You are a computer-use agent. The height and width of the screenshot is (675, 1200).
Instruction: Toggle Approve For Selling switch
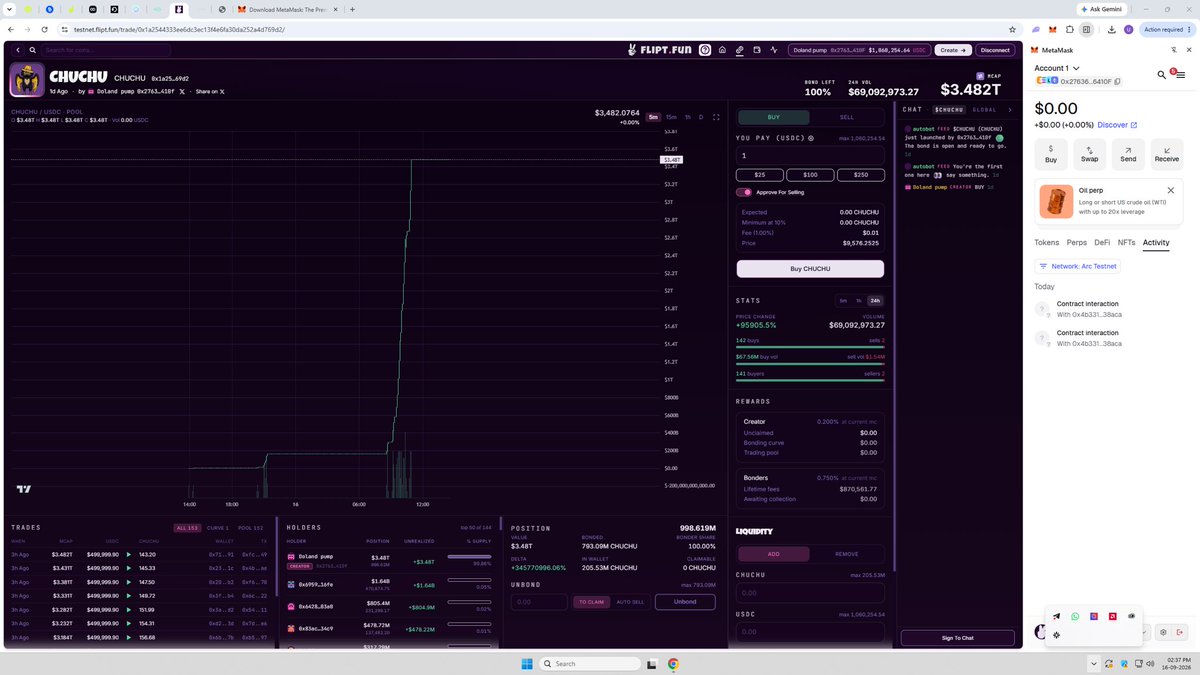click(x=744, y=192)
